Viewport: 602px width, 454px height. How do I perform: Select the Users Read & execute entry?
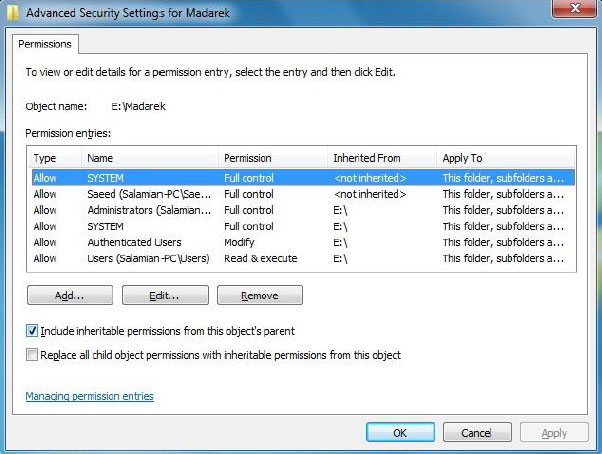click(149, 258)
